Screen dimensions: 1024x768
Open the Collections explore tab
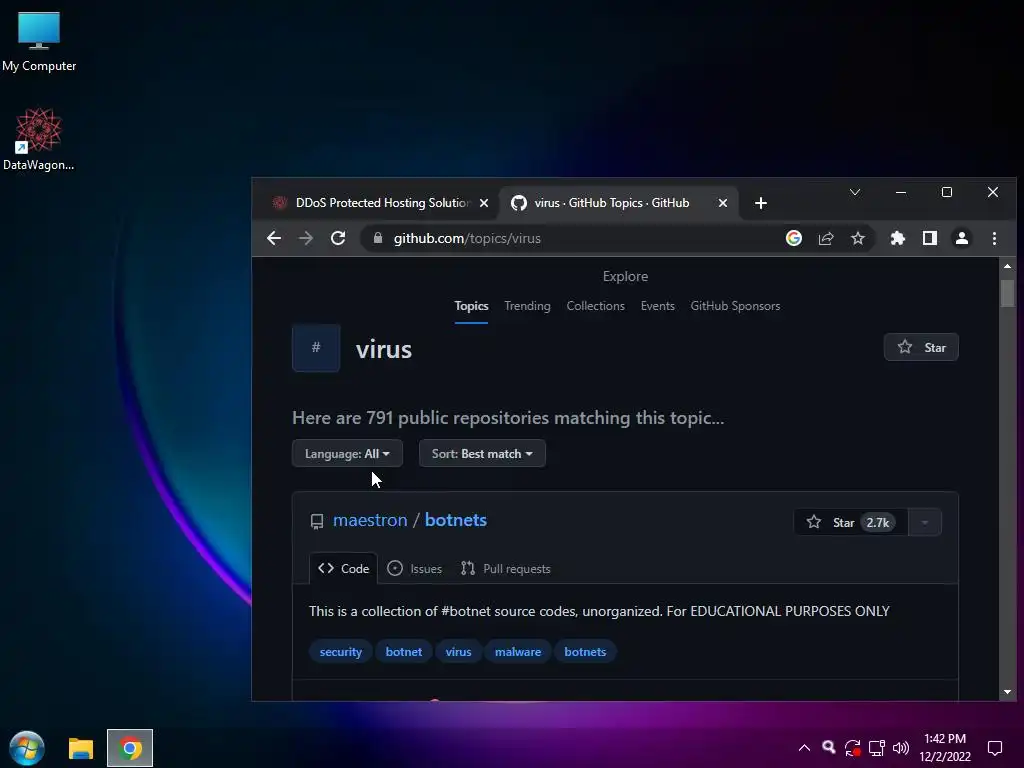point(596,306)
